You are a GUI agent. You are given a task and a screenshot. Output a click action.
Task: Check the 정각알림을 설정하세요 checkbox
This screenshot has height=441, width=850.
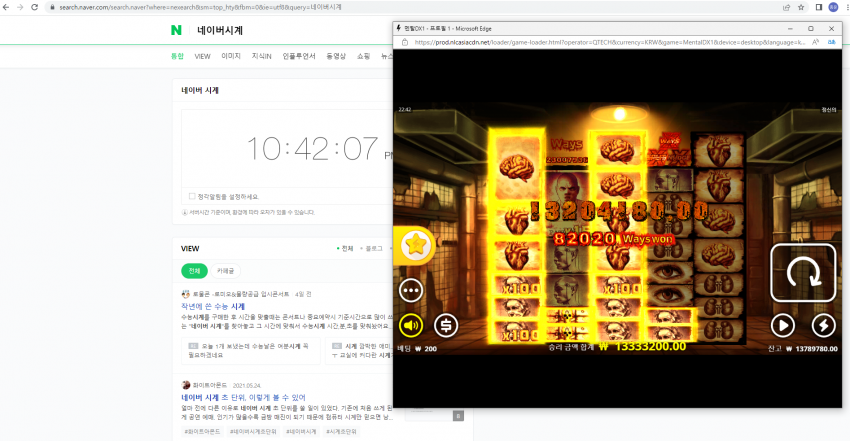click(192, 196)
